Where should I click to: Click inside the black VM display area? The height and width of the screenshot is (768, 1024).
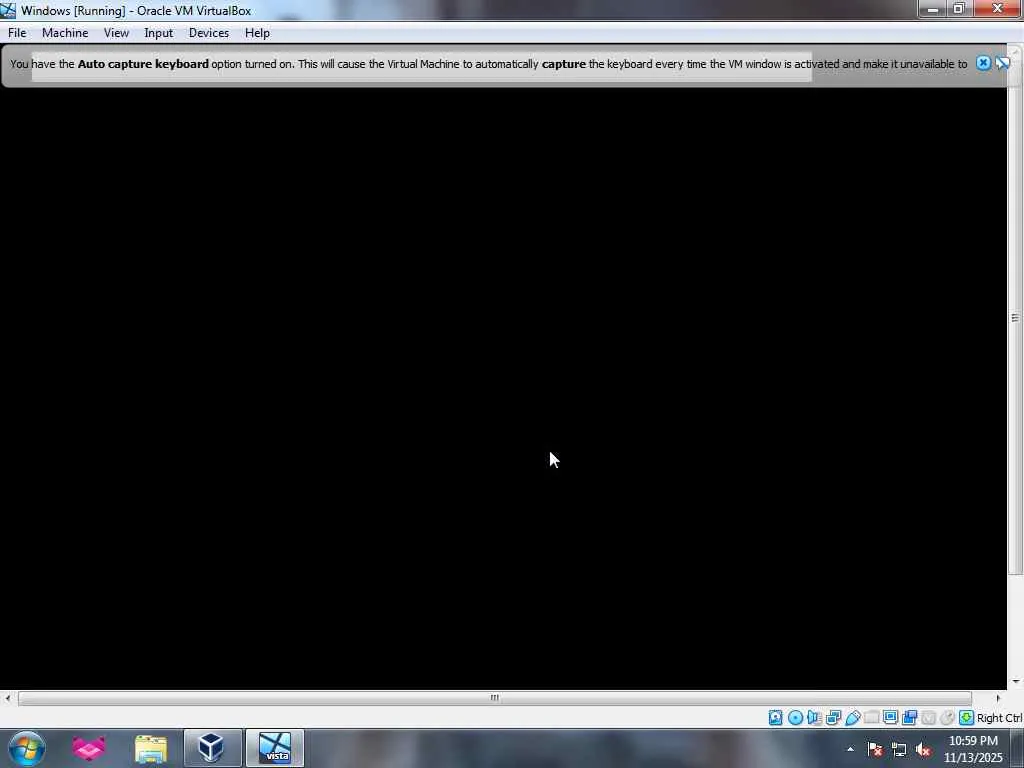click(503, 389)
